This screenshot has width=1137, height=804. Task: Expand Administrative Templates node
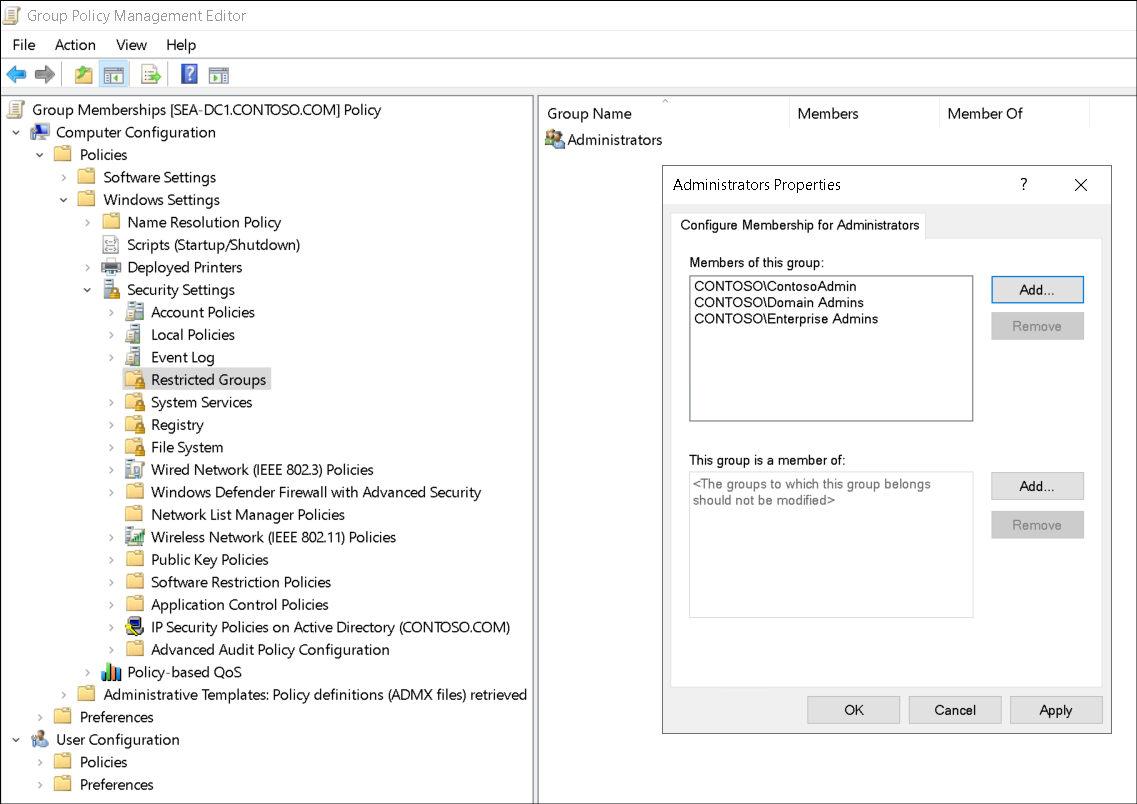(63, 695)
